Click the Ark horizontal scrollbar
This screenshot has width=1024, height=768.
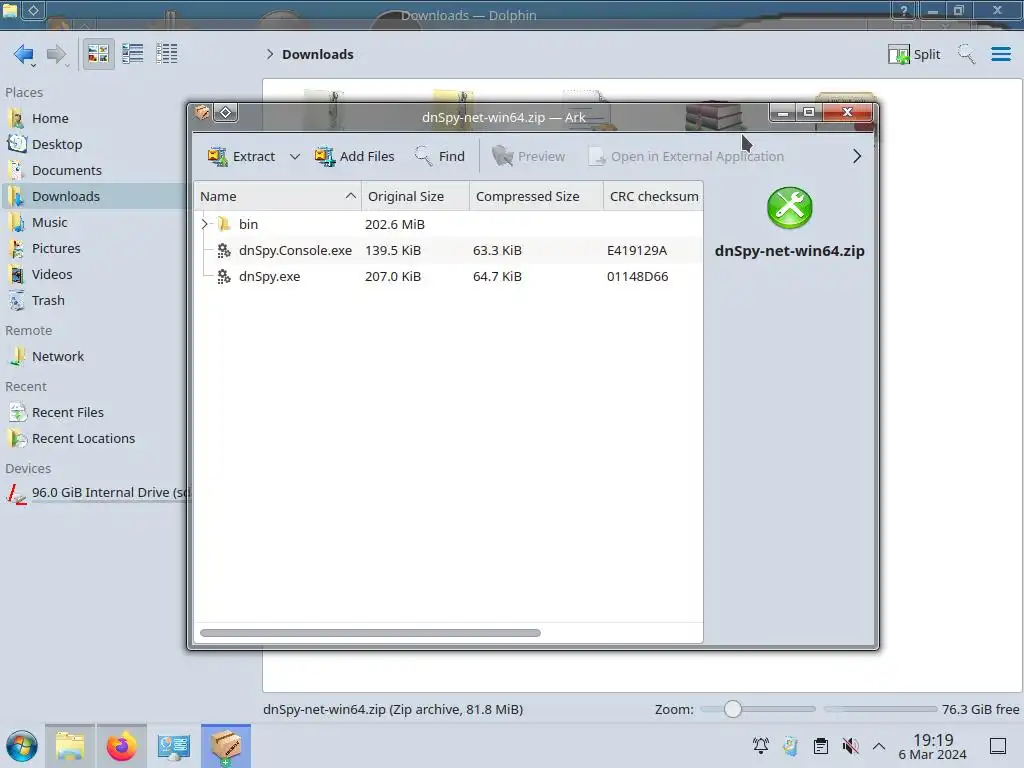pyautogui.click(x=370, y=633)
